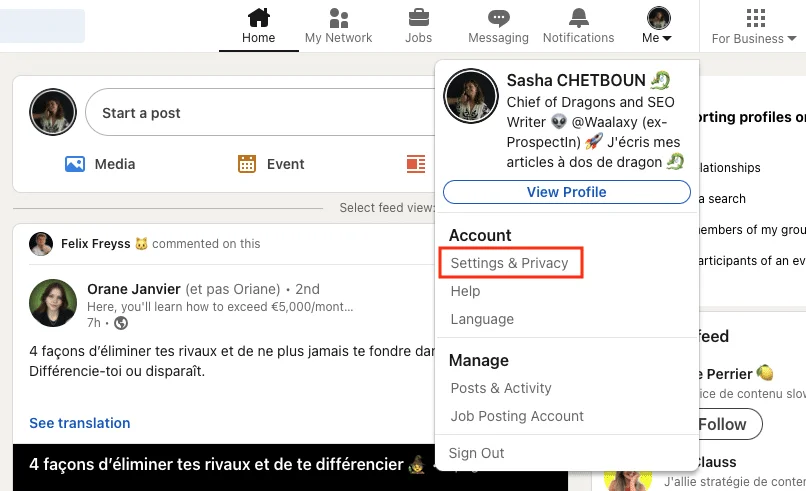
Task: Expand the Me dropdown arrow
Action: click(x=667, y=39)
